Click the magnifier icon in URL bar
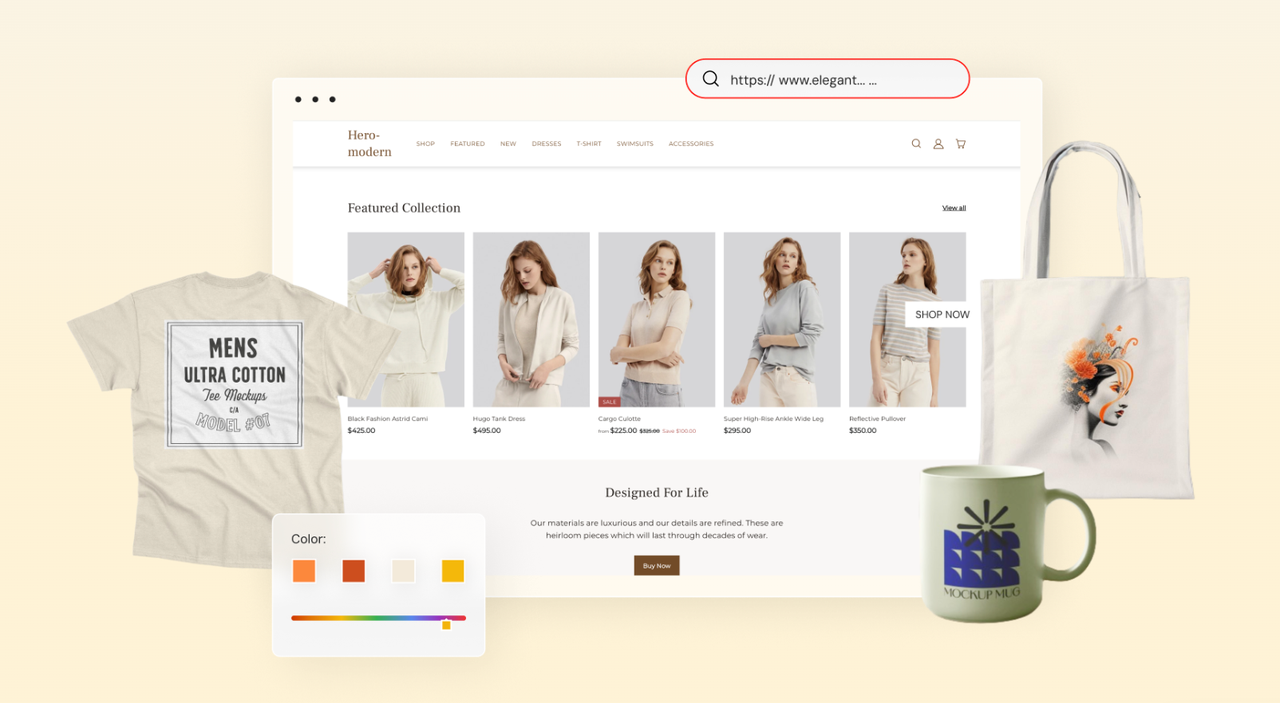This screenshot has width=1280, height=703. pyautogui.click(x=711, y=79)
